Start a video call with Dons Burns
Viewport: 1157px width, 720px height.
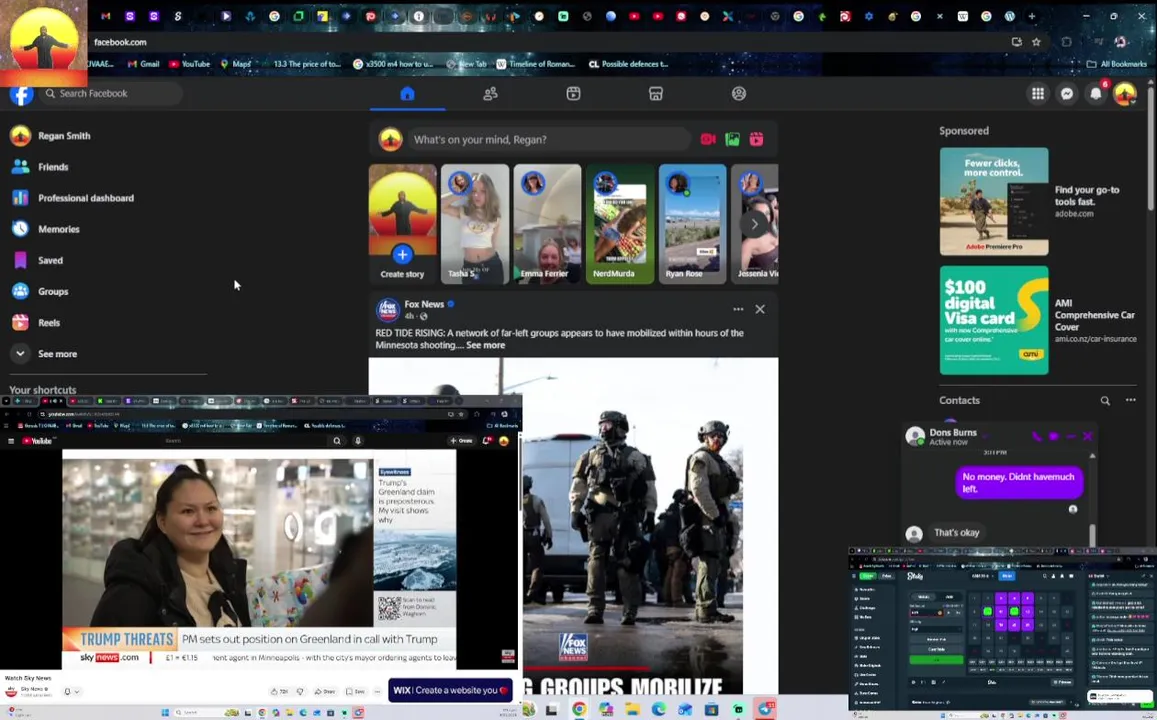click(1054, 436)
